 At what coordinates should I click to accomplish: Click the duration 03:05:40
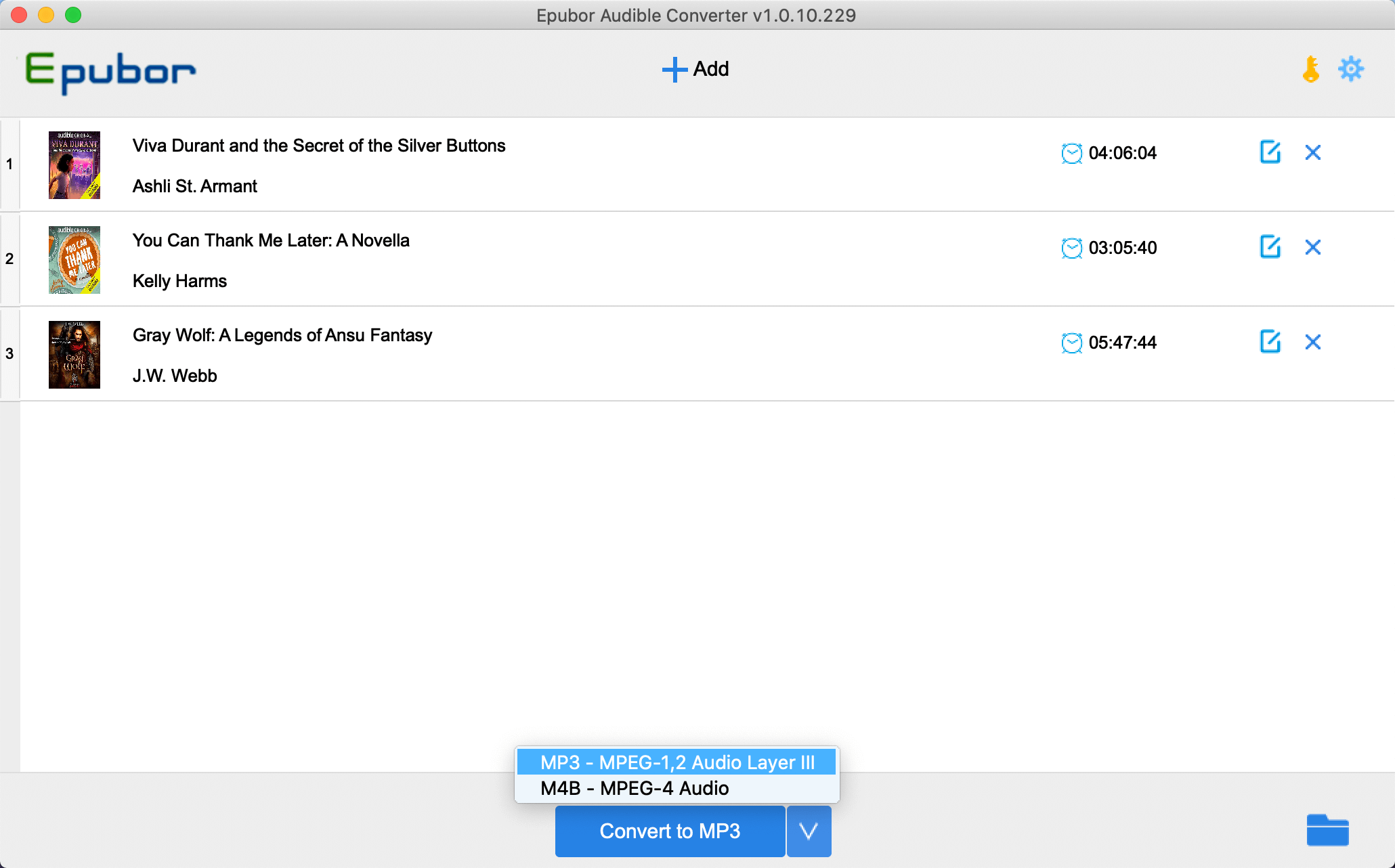[x=1123, y=248]
